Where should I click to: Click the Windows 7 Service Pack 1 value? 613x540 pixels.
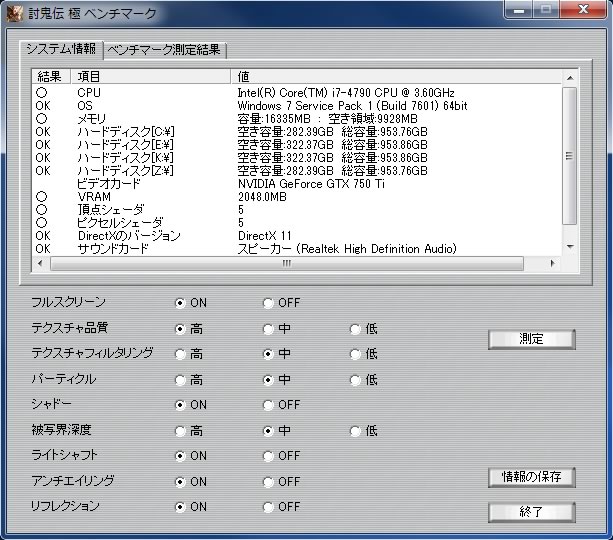pos(352,106)
